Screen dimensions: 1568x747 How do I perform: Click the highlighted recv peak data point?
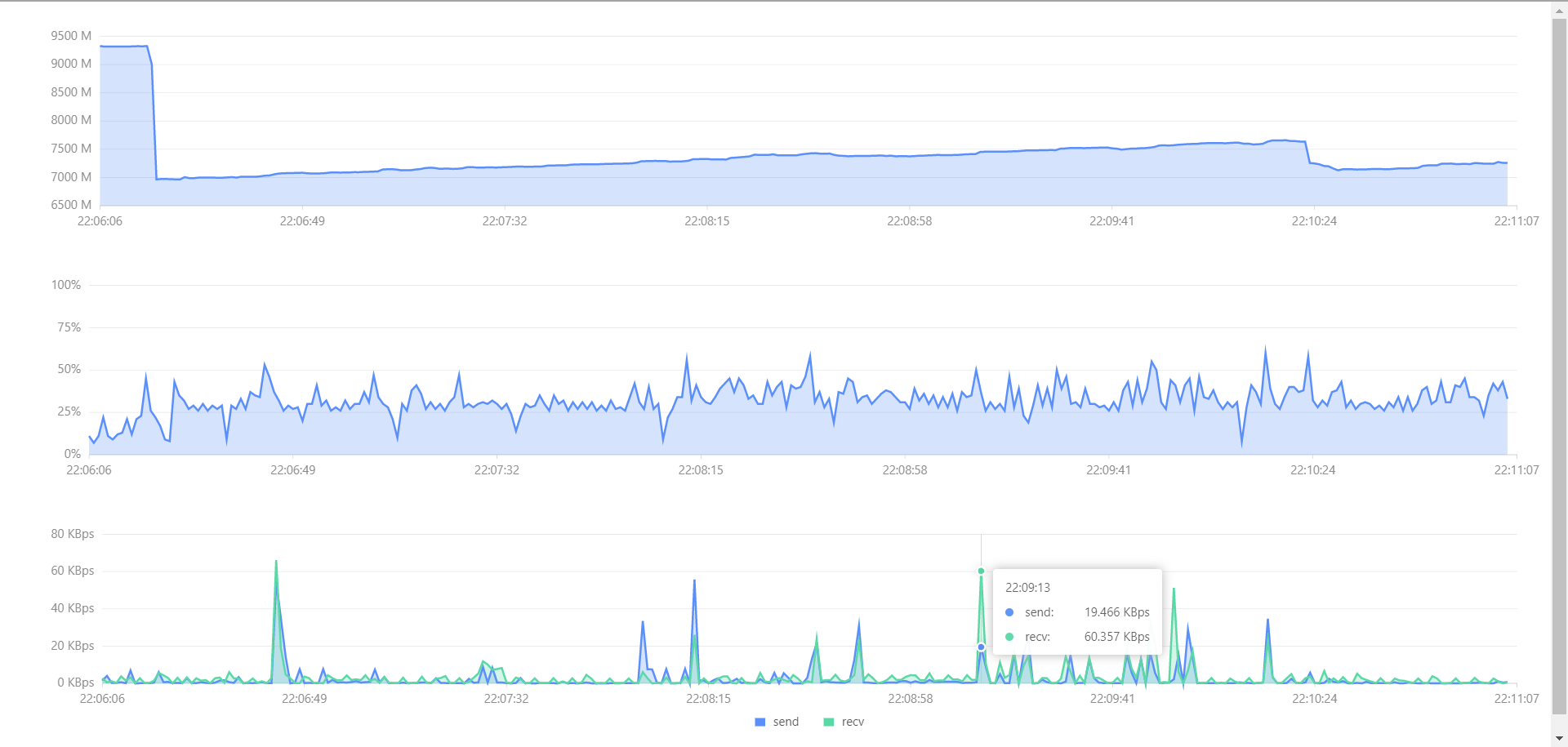point(981,571)
